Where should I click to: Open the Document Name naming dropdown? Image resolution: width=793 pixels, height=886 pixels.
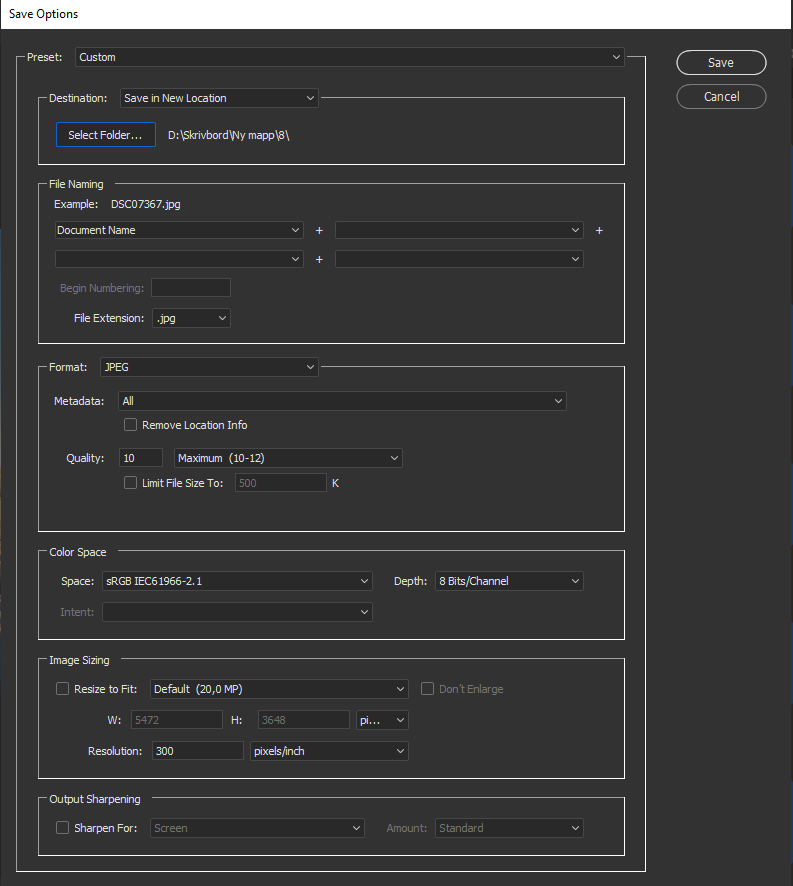[179, 230]
